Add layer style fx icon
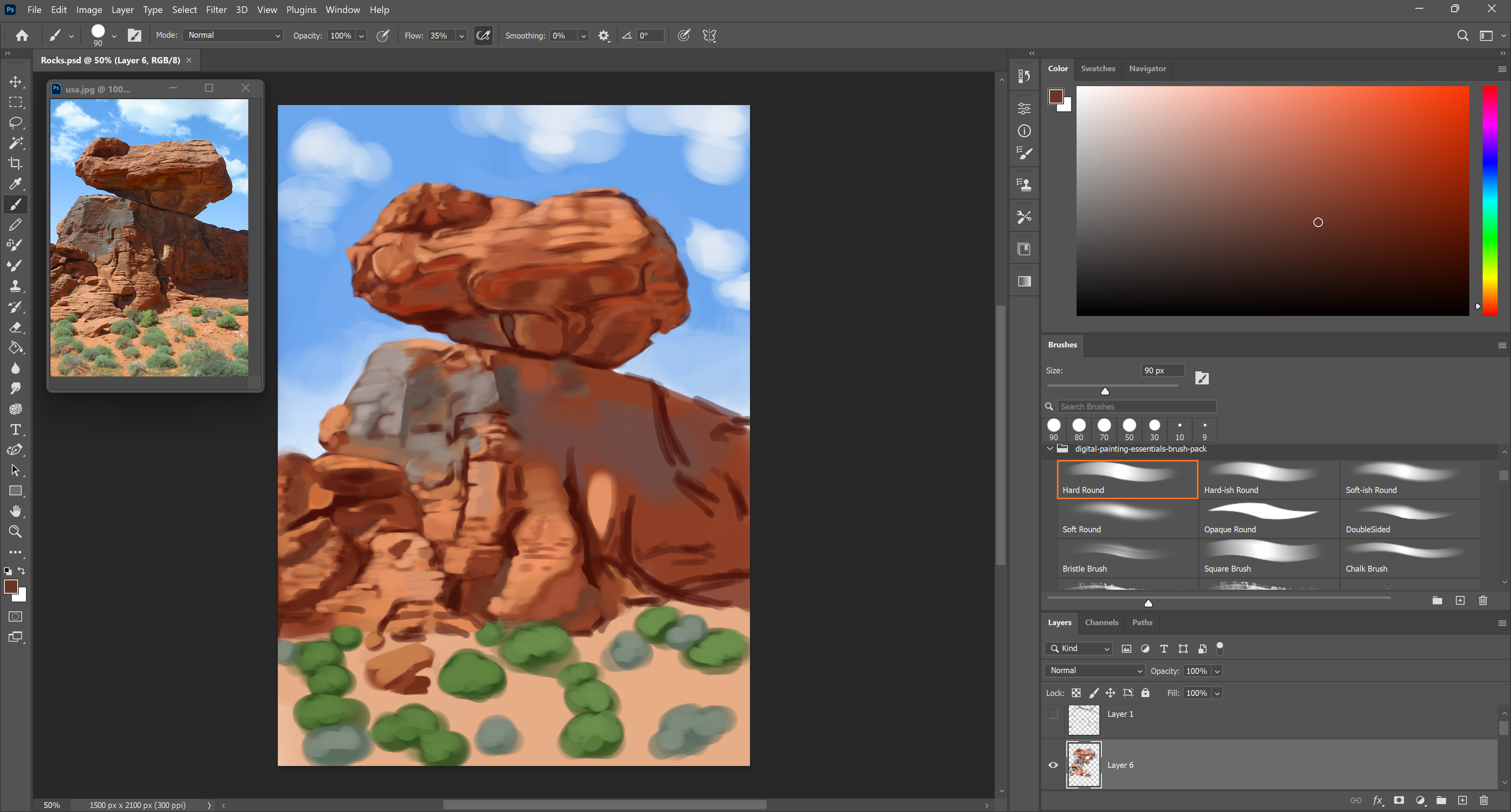 (x=1378, y=800)
